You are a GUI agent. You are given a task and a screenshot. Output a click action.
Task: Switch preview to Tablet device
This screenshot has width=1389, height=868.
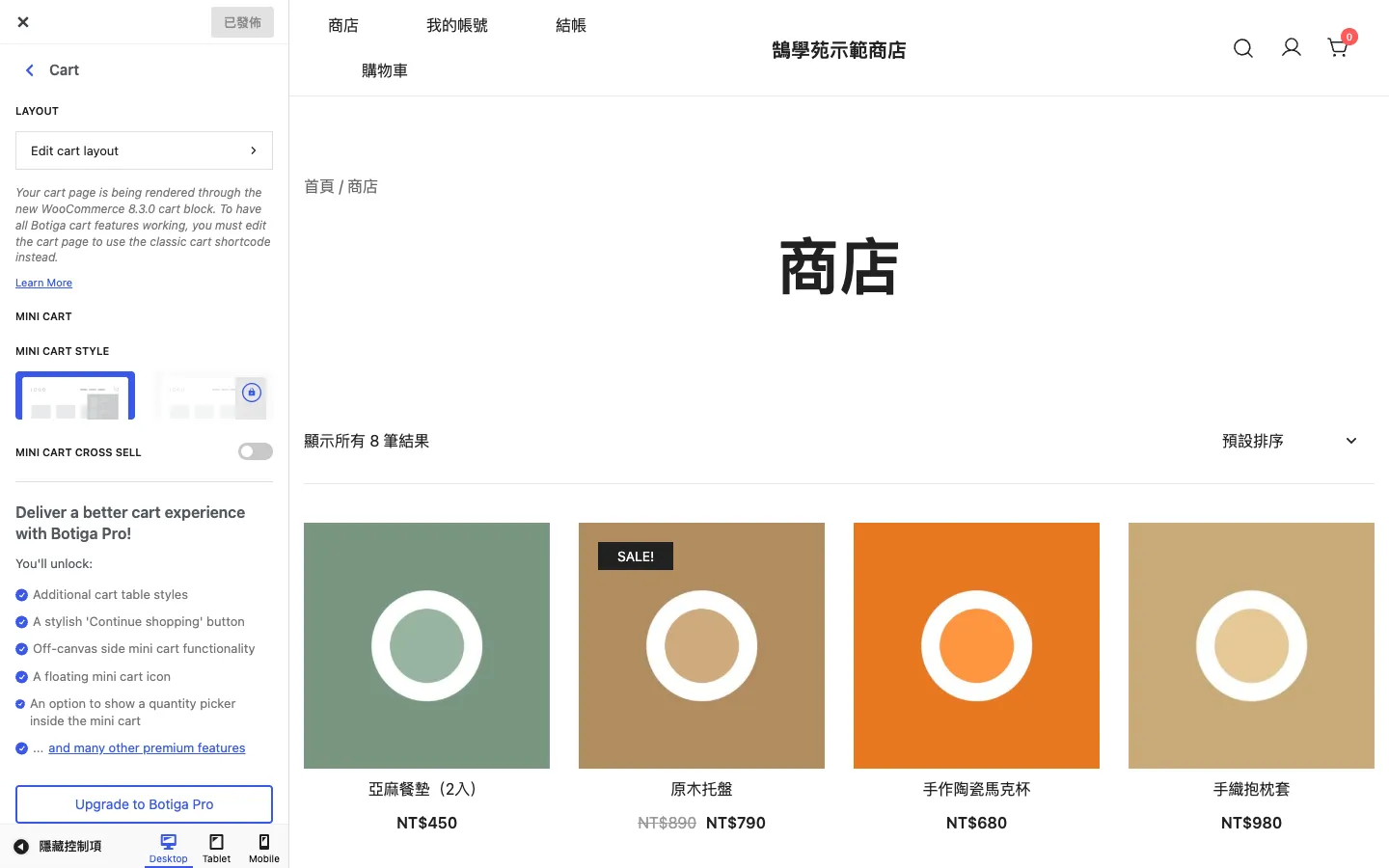[217, 849]
